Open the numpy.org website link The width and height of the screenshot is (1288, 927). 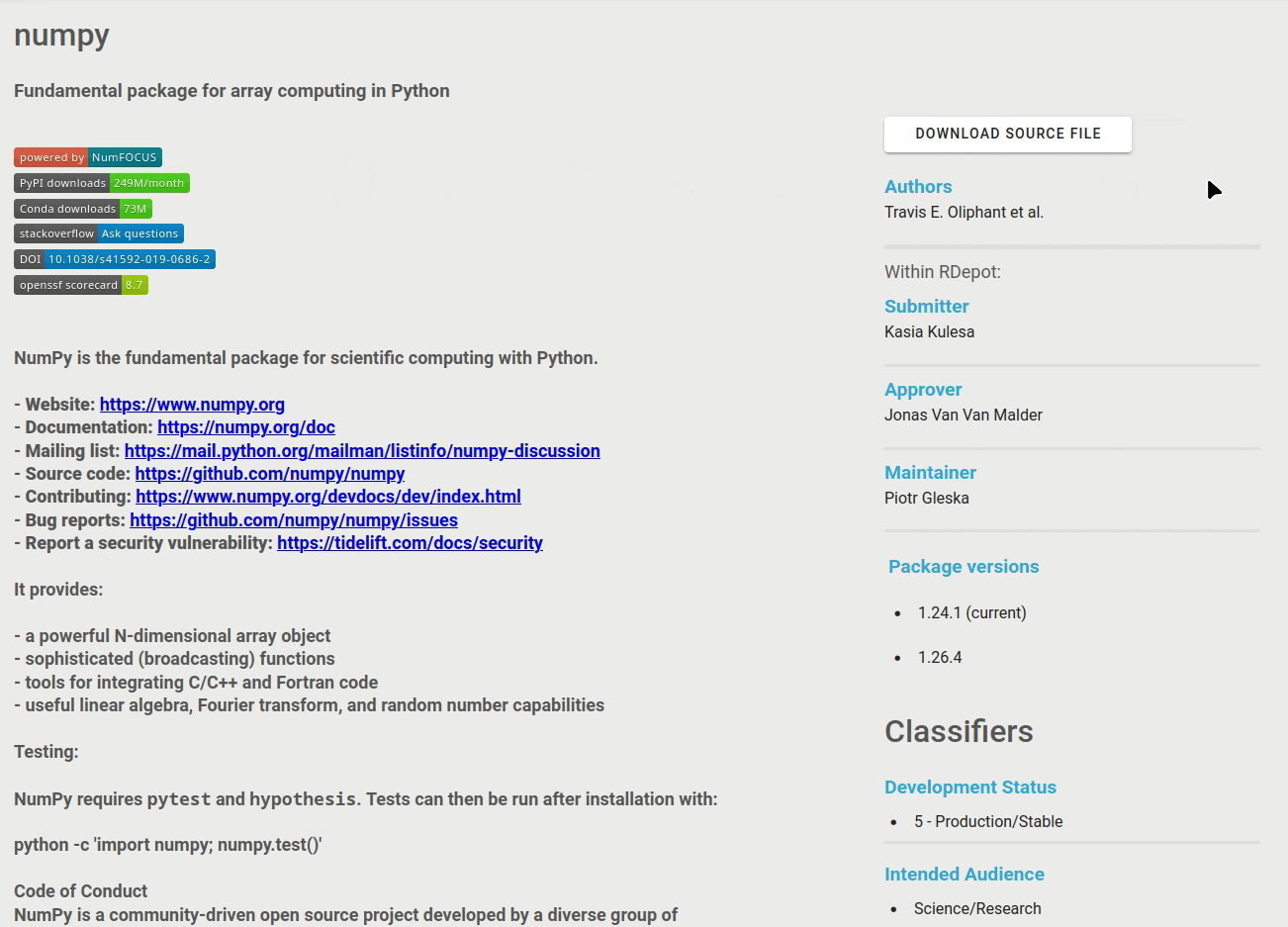[x=192, y=405]
